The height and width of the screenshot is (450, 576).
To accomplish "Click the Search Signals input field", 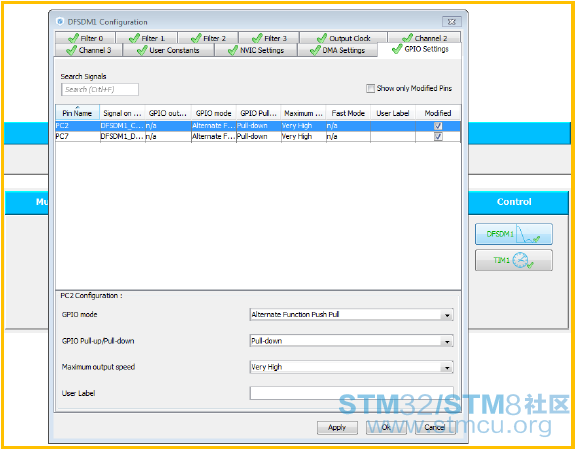I will click(x=100, y=89).
